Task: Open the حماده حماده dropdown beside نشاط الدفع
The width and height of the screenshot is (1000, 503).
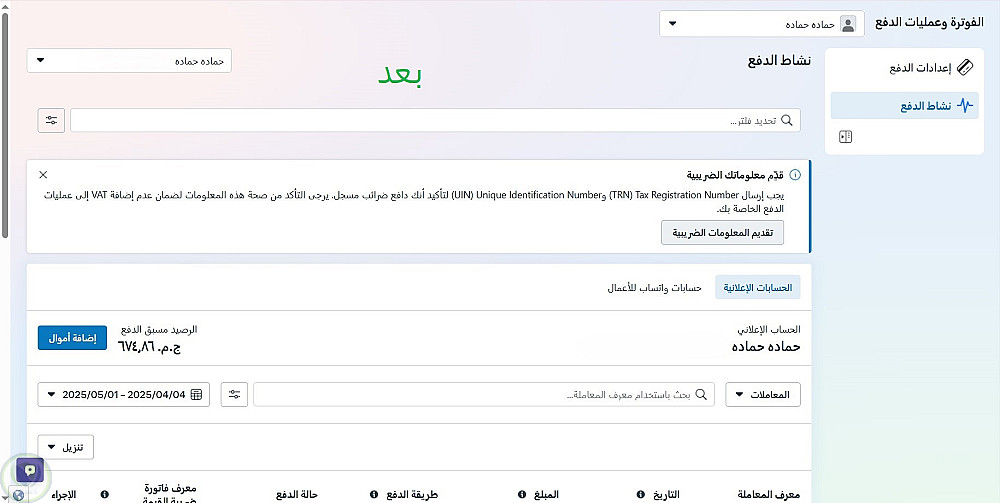Action: coord(129,61)
